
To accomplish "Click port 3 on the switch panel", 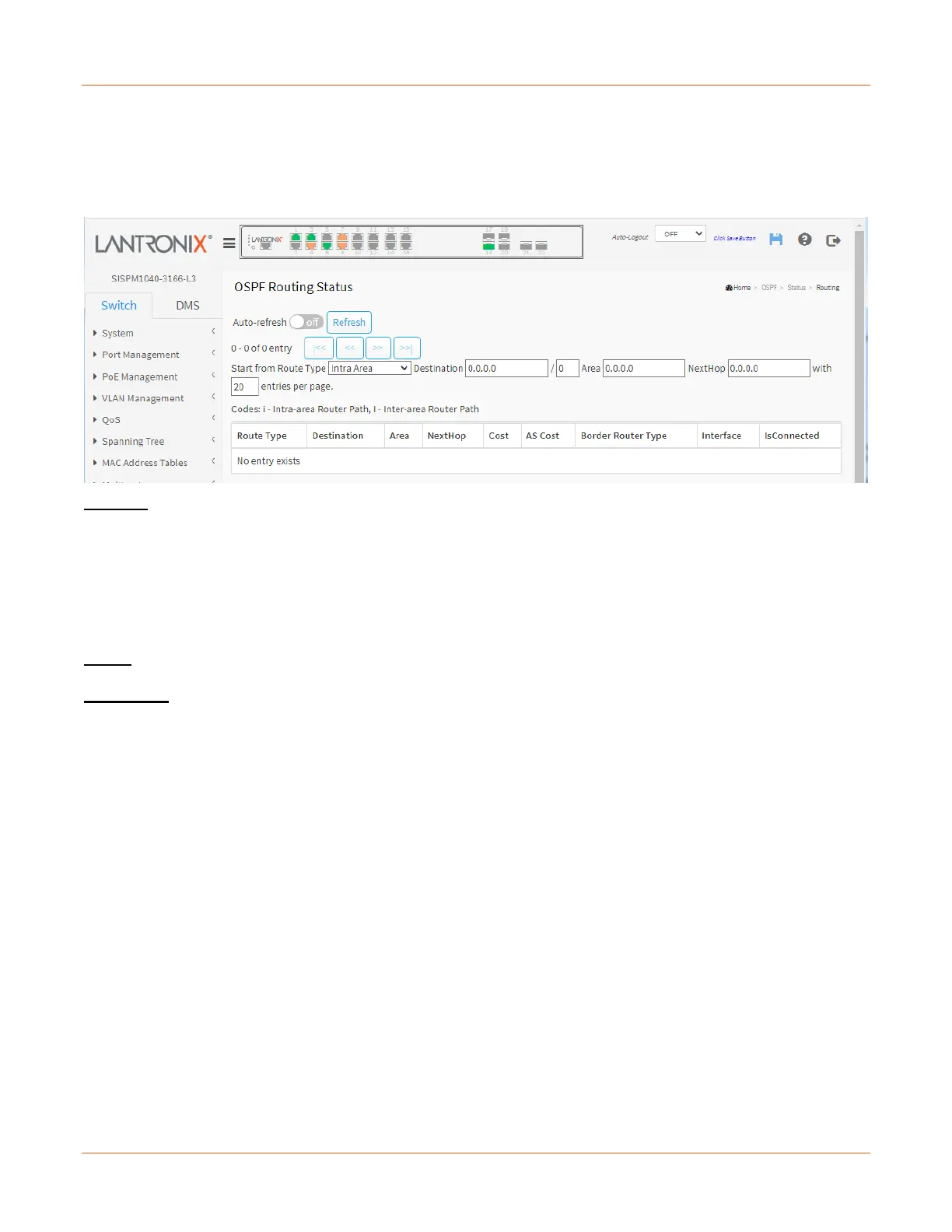I will point(311,237).
